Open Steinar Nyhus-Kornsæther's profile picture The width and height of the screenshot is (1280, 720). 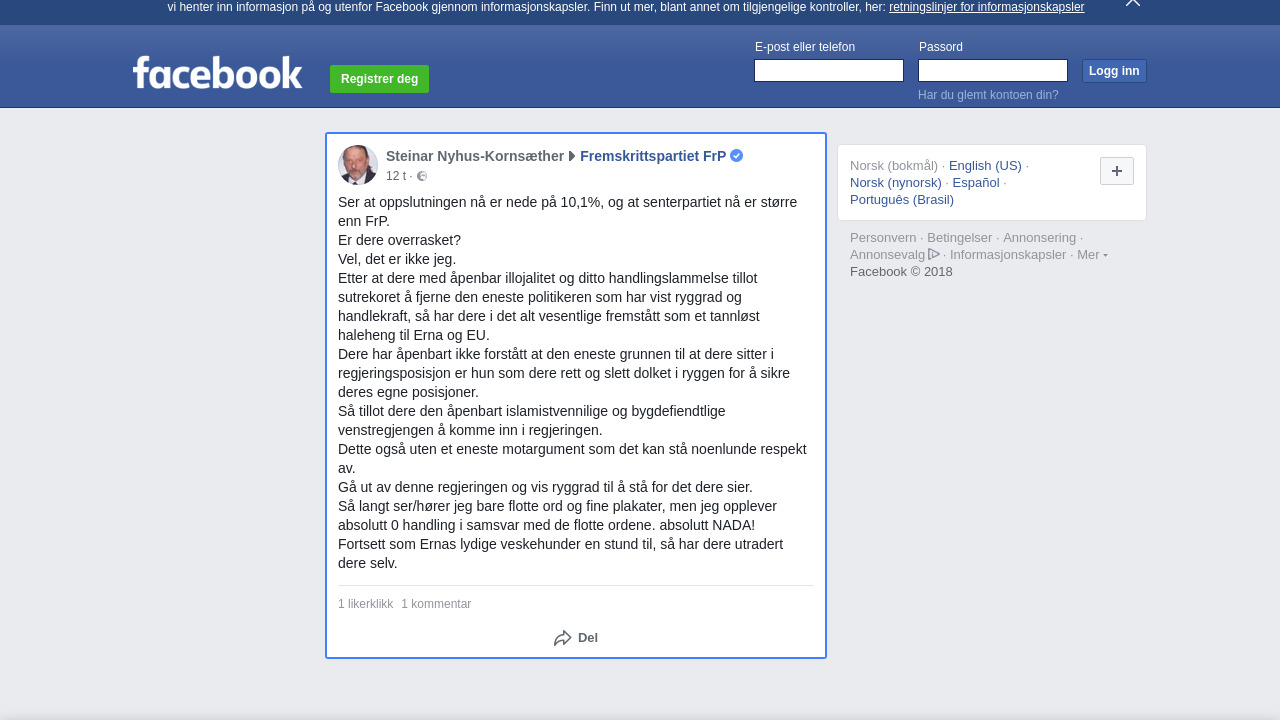tap(358, 165)
